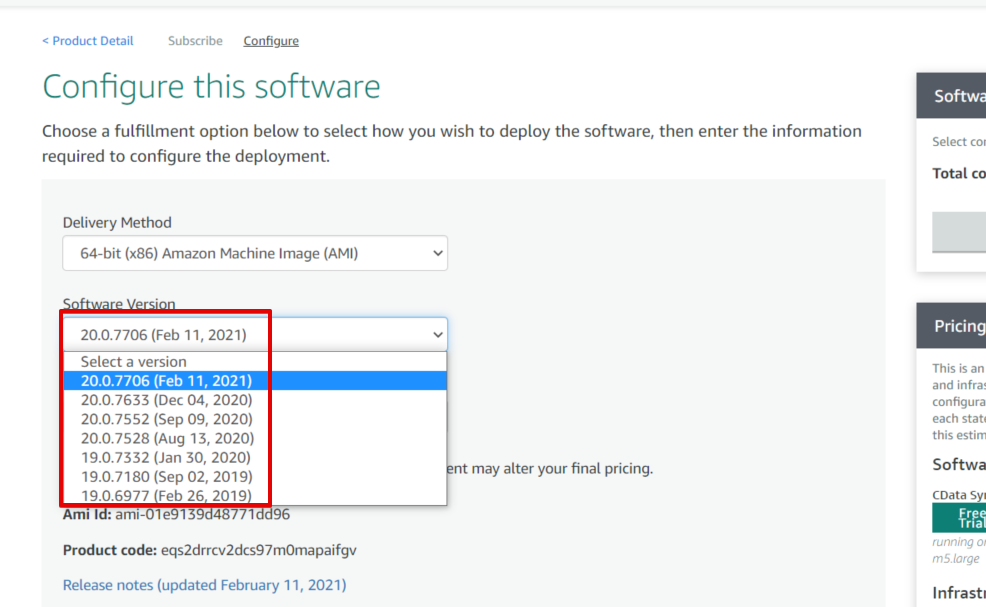
Task: Expand the Delivery Method dropdown arrow
Action: coord(438,253)
